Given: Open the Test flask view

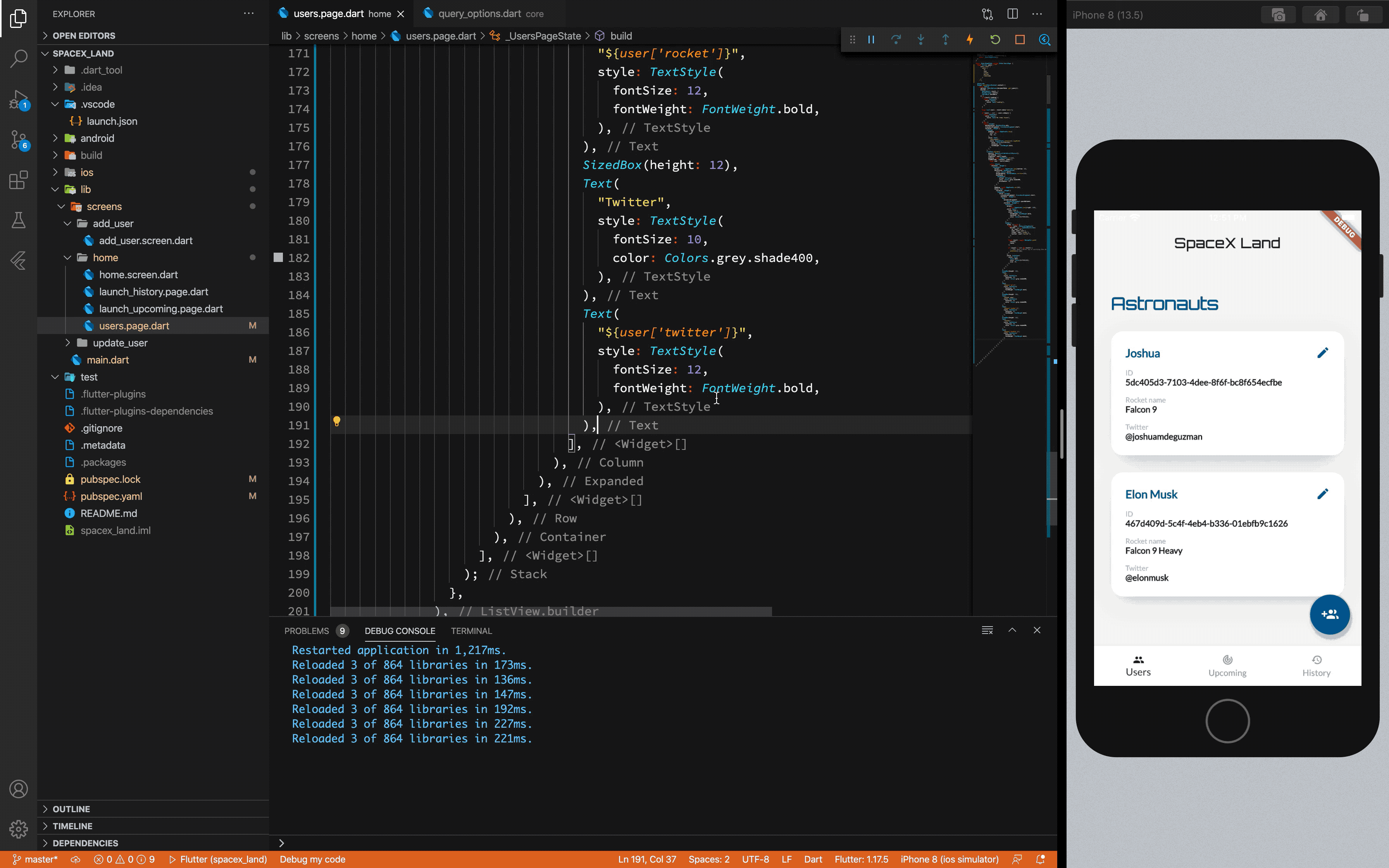Looking at the screenshot, I should pos(18,220).
